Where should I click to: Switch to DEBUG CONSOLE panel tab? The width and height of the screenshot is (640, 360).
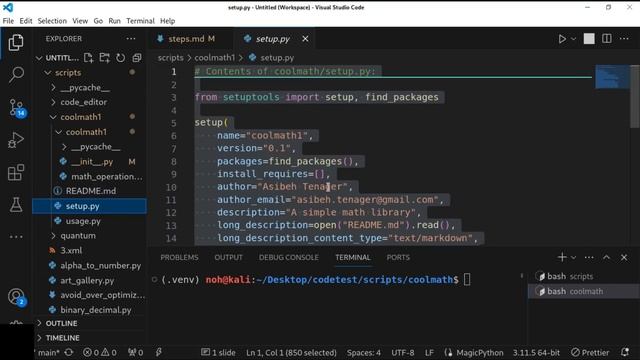[x=289, y=258]
